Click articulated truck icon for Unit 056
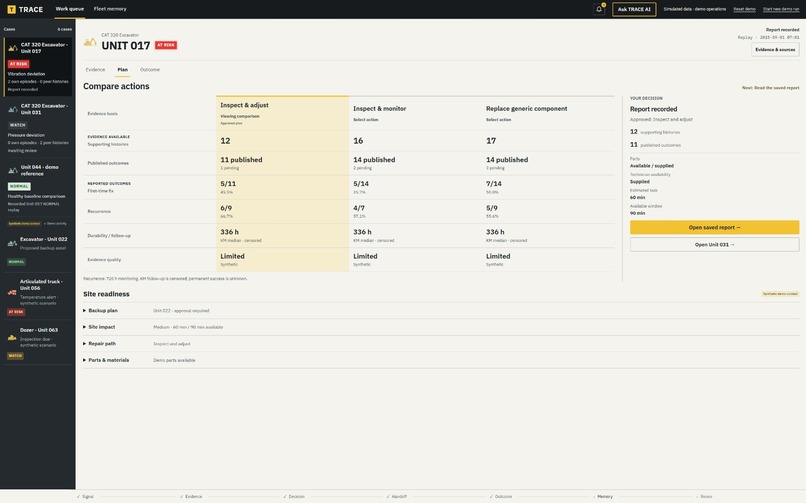The image size is (806, 503). click(12, 292)
